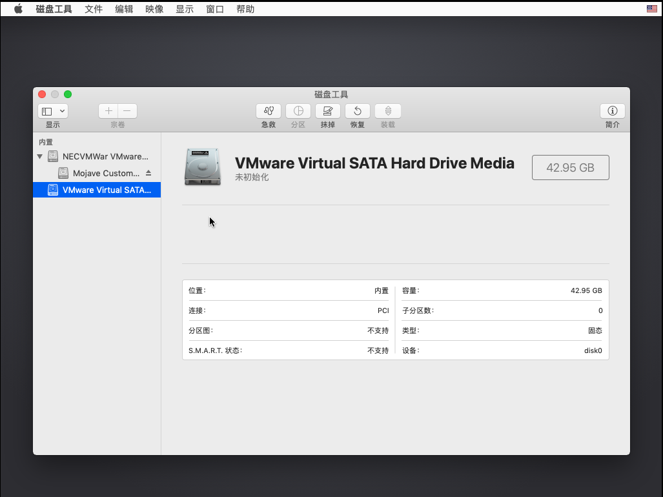Click the Mount (装载) toolbar icon
Screen dimensions: 663x497
click(388, 111)
